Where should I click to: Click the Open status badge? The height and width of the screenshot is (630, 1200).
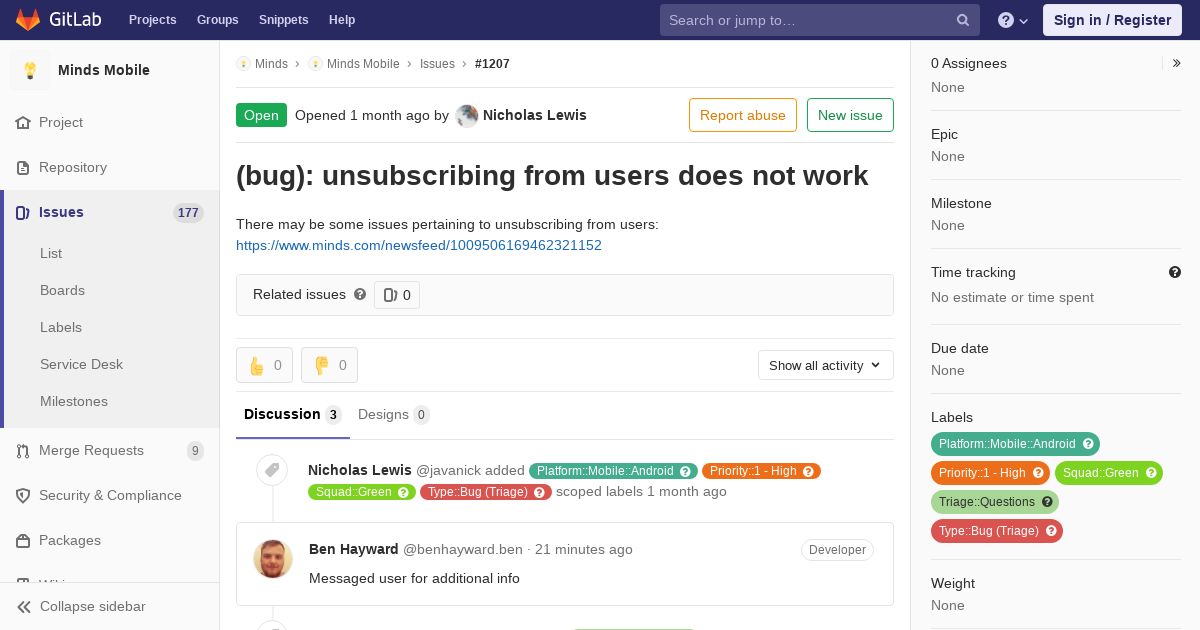261,115
